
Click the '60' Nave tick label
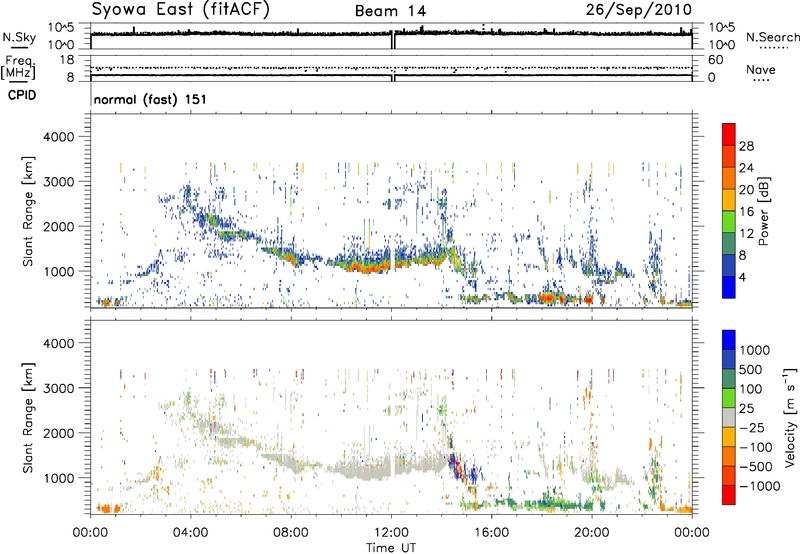click(715, 60)
